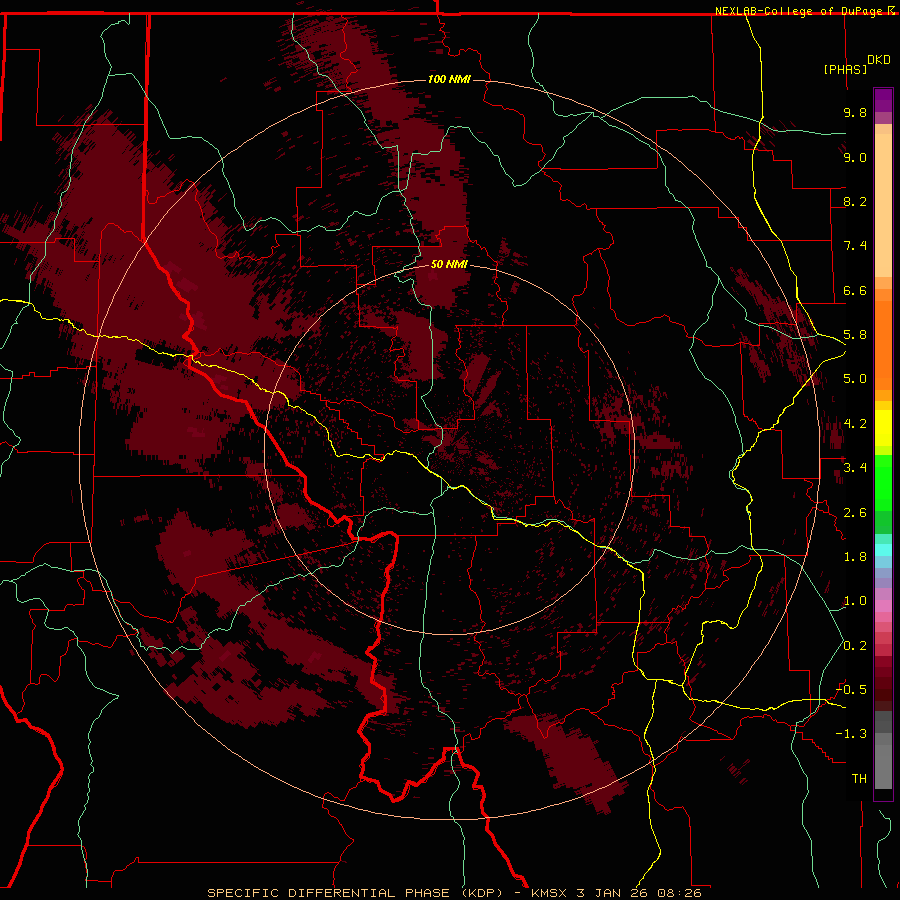The width and height of the screenshot is (900, 900).
Task: Click the 100 NMI range ring label
Action: click(449, 79)
